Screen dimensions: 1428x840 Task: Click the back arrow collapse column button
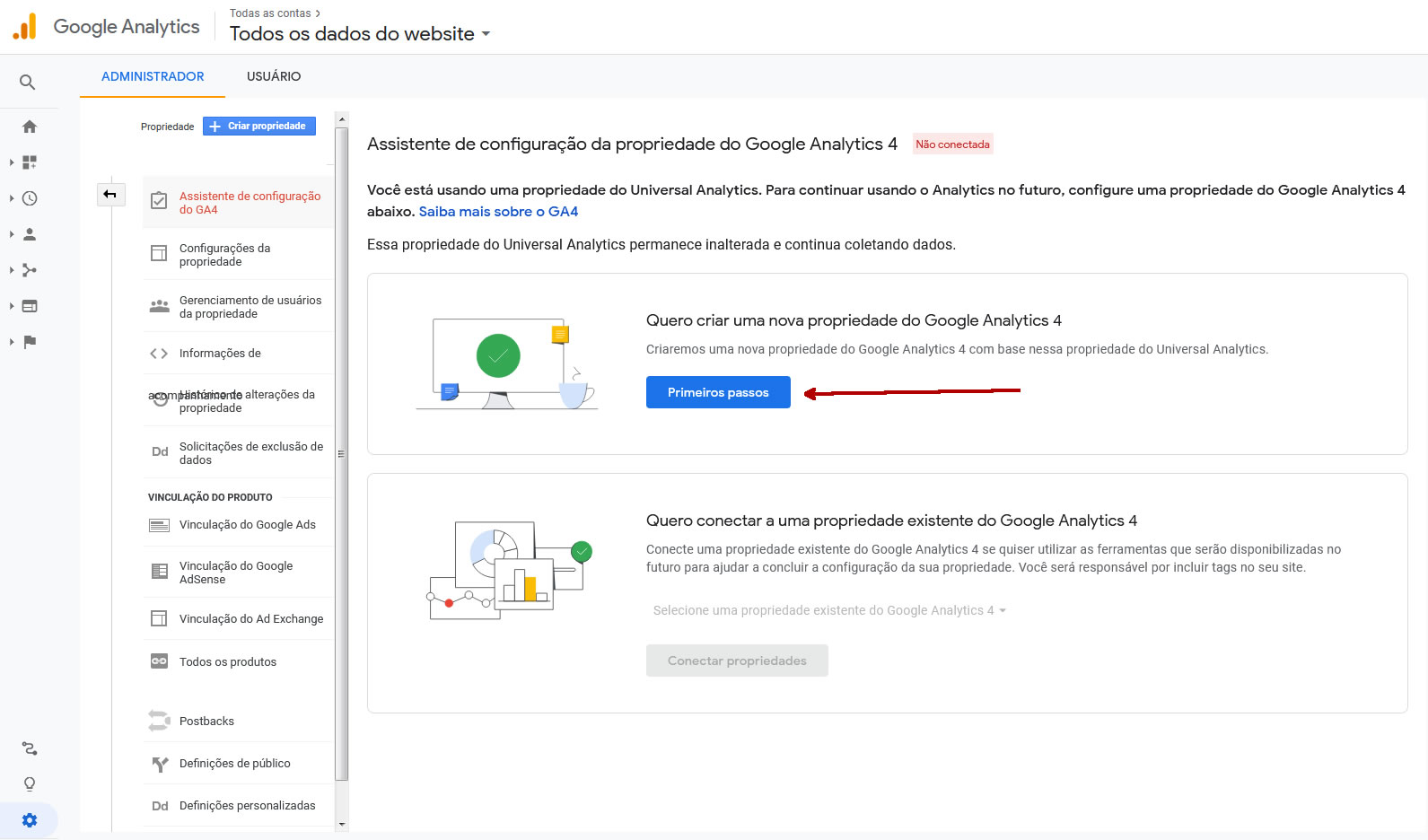110,194
